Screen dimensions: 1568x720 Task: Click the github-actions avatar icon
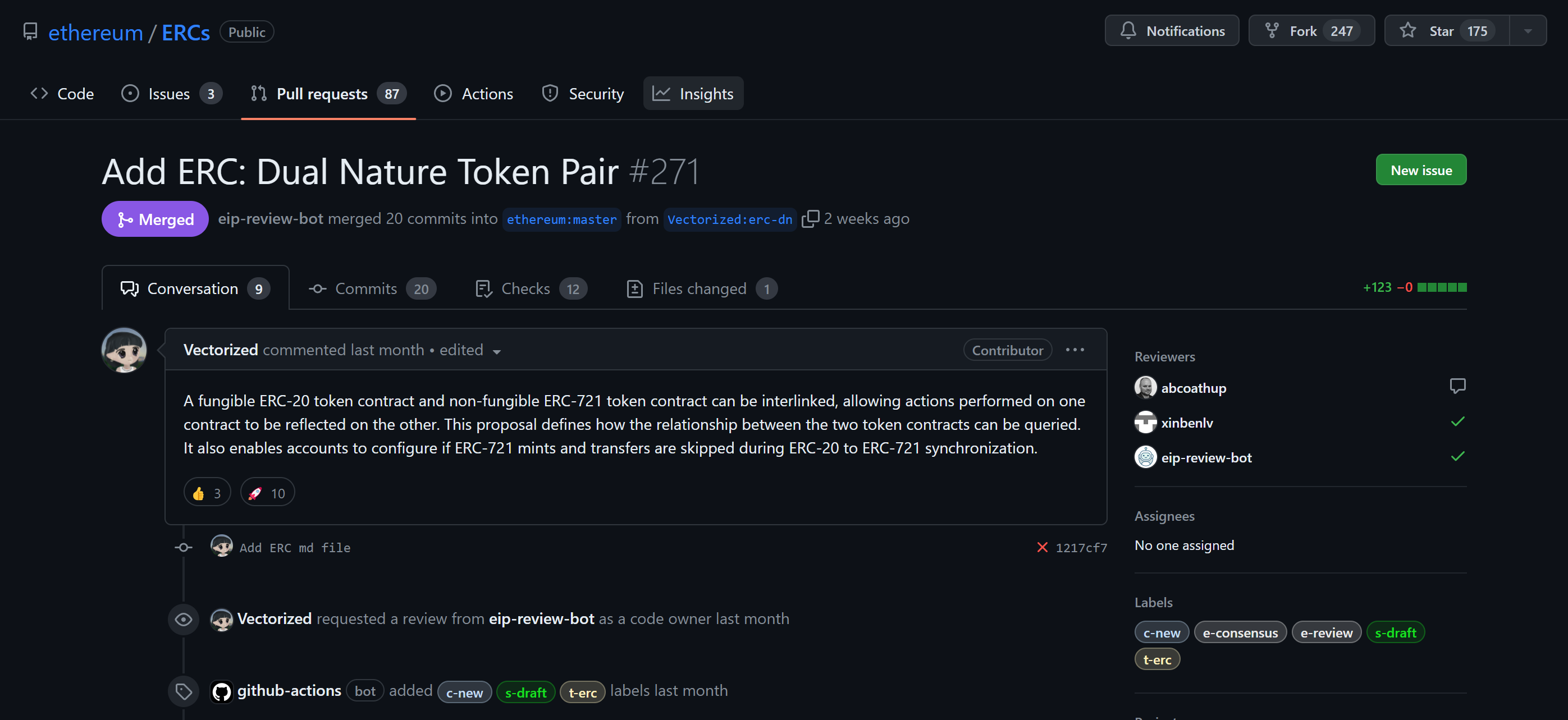tap(222, 691)
